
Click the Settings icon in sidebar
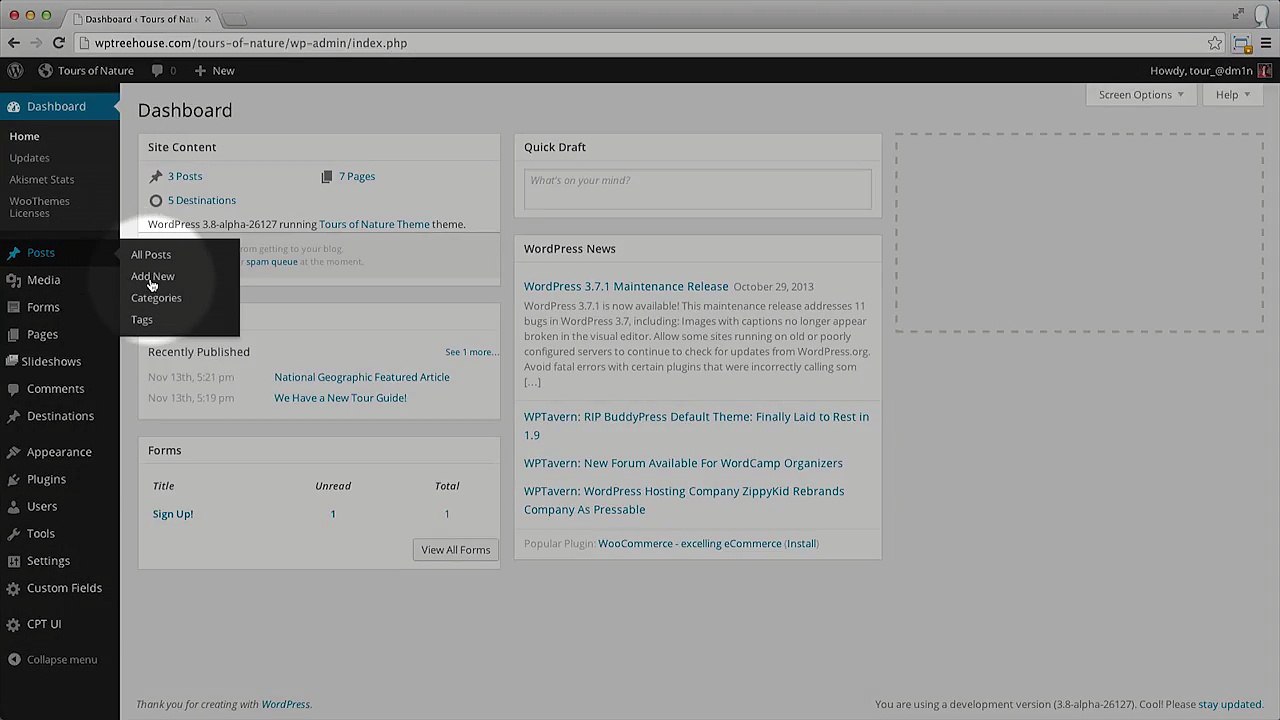(13, 561)
